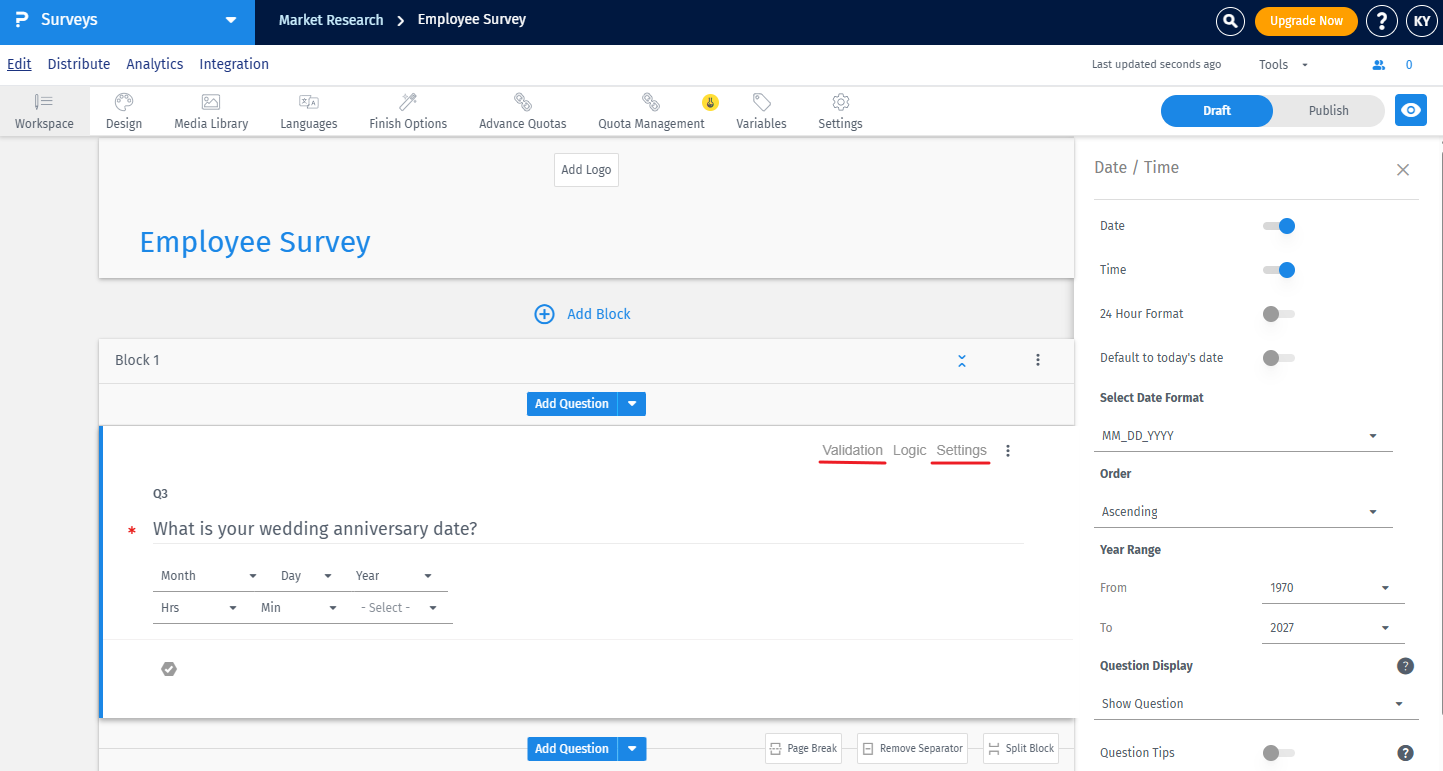Collapse Block 1 with chevron icon
1443x771 pixels.
coord(962,360)
